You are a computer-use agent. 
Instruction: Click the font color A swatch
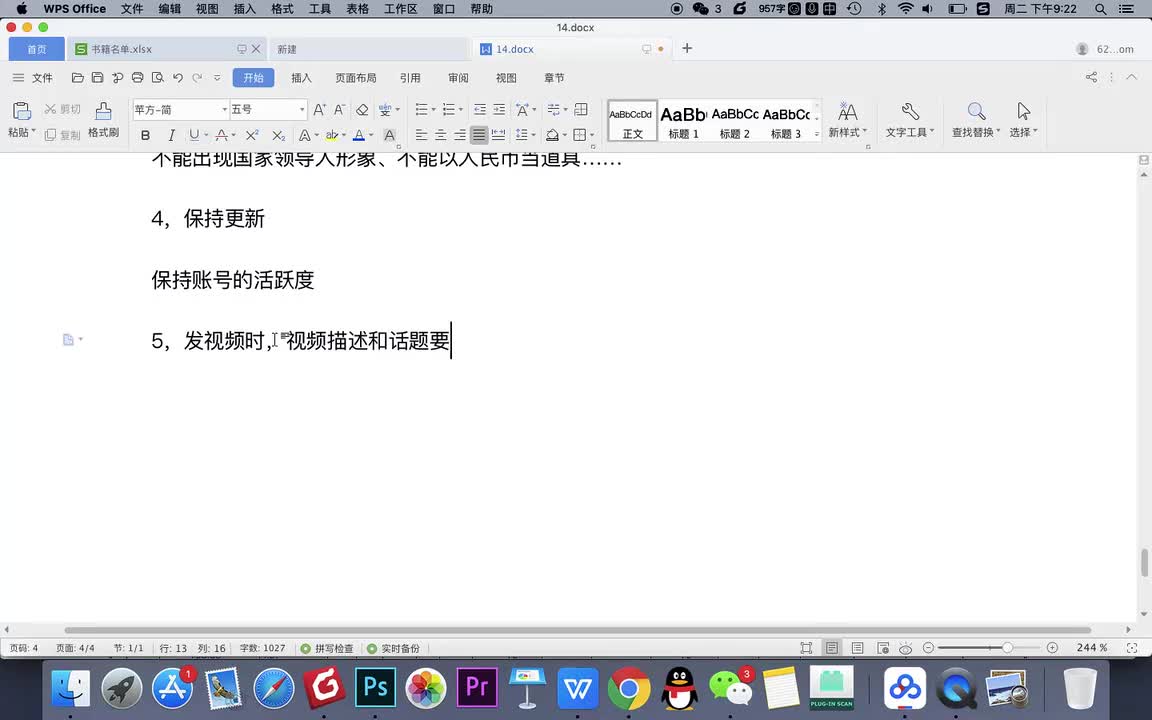tap(359, 135)
